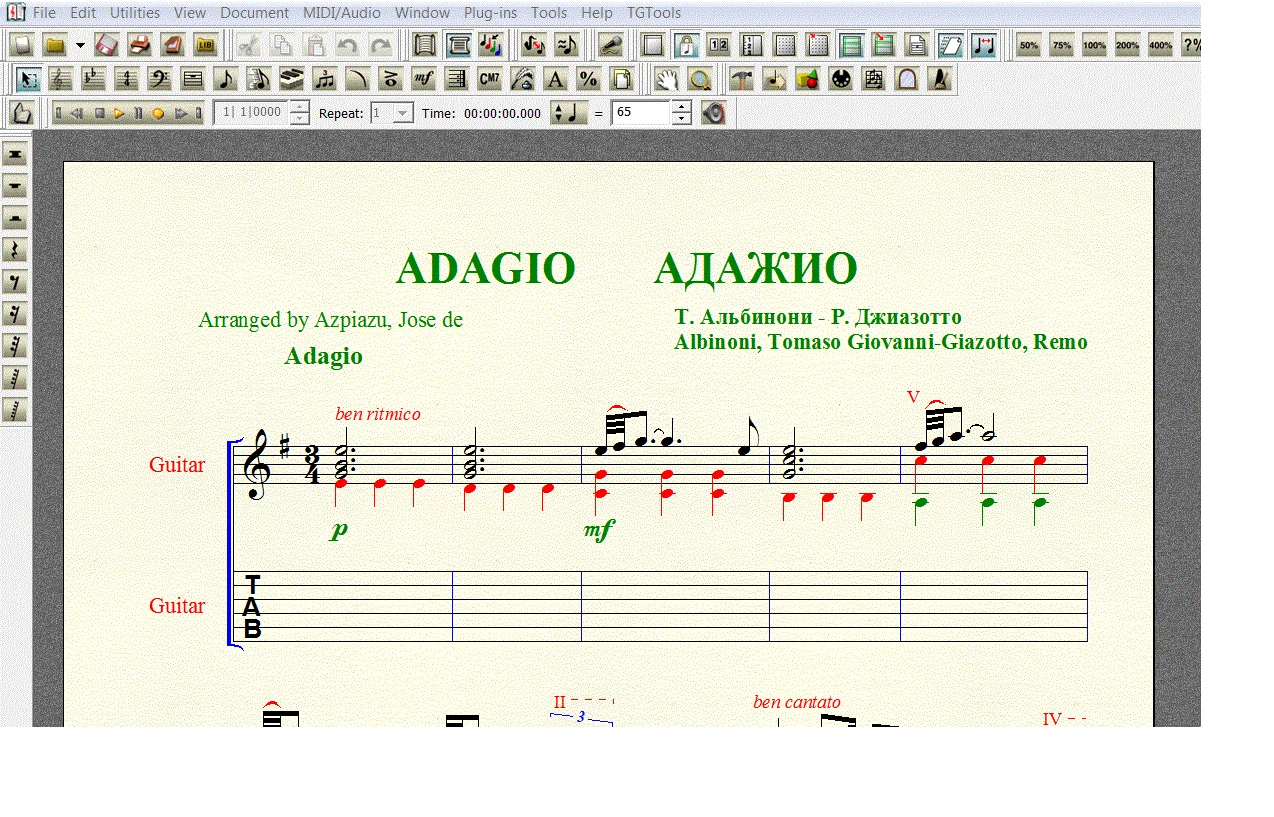
Task: Select the Page Layout tool
Action: pos(621,79)
